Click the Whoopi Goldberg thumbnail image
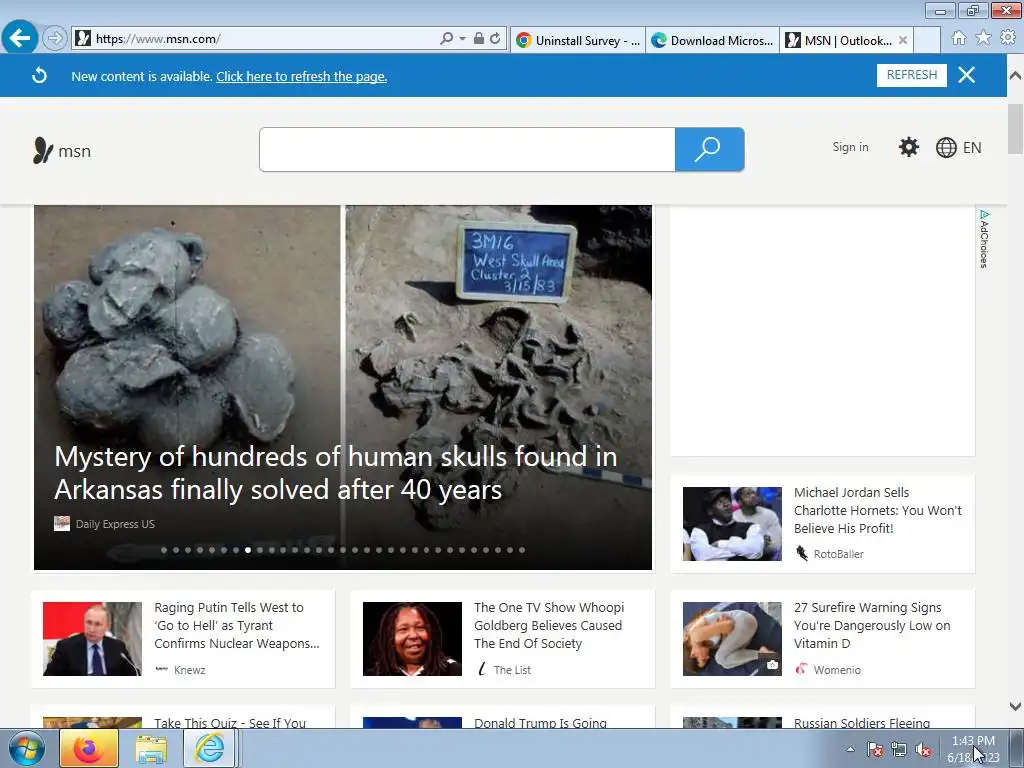This screenshot has height=768, width=1024. (x=412, y=639)
